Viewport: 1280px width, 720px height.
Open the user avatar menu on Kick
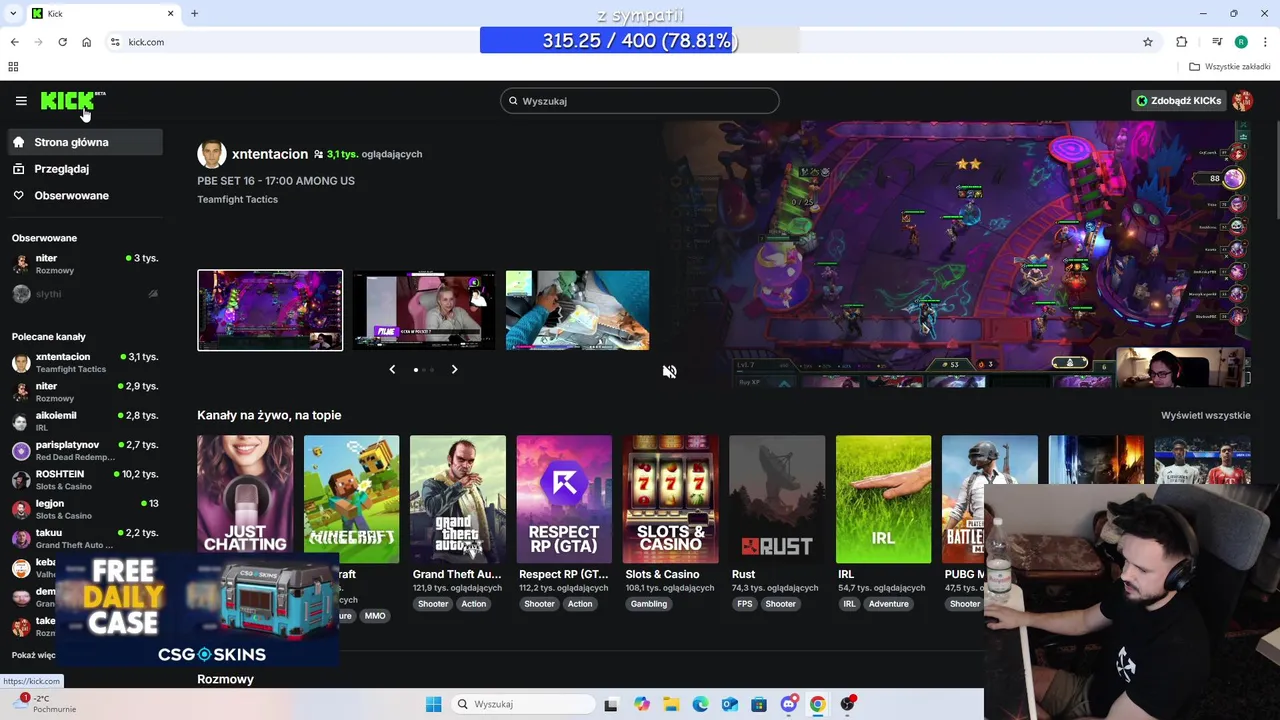[x=1242, y=101]
